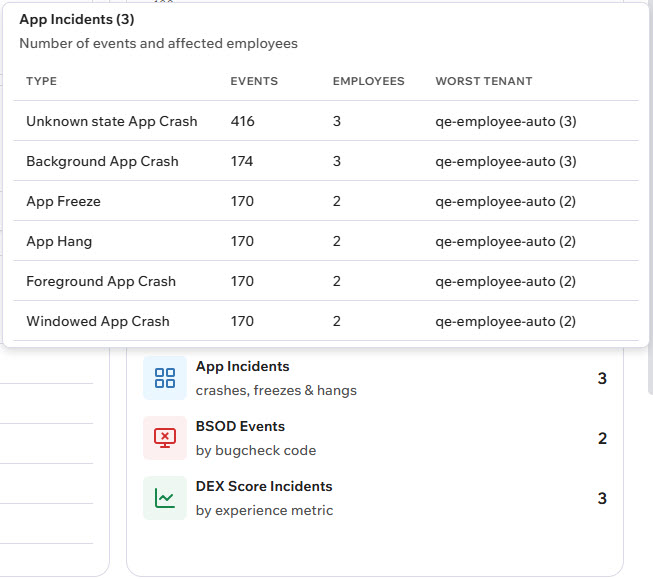Image resolution: width=653 pixels, height=579 pixels.
Task: Click employees count for App Hang
Action: pos(337,241)
